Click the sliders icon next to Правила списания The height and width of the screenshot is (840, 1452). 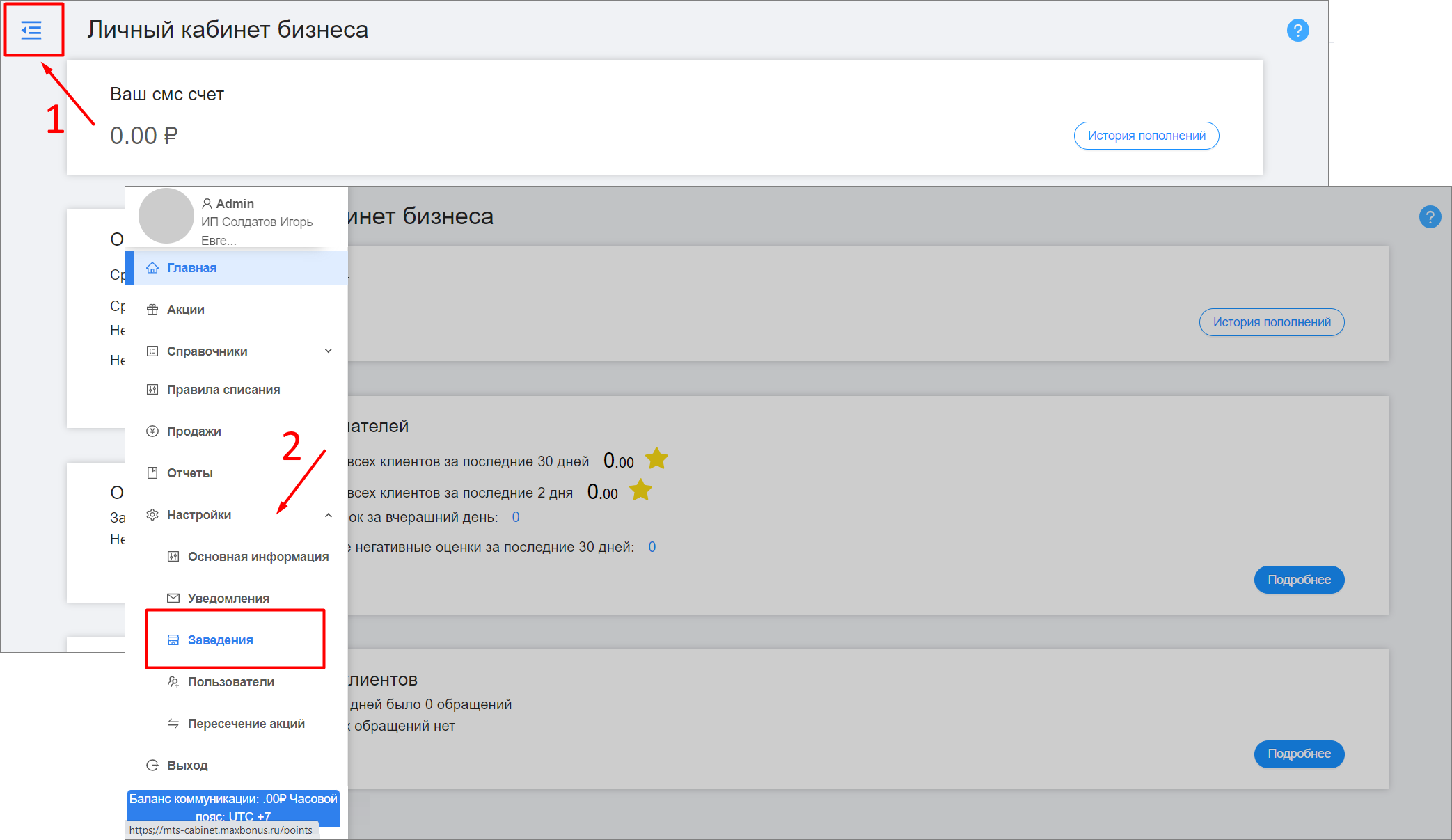pyautogui.click(x=152, y=390)
